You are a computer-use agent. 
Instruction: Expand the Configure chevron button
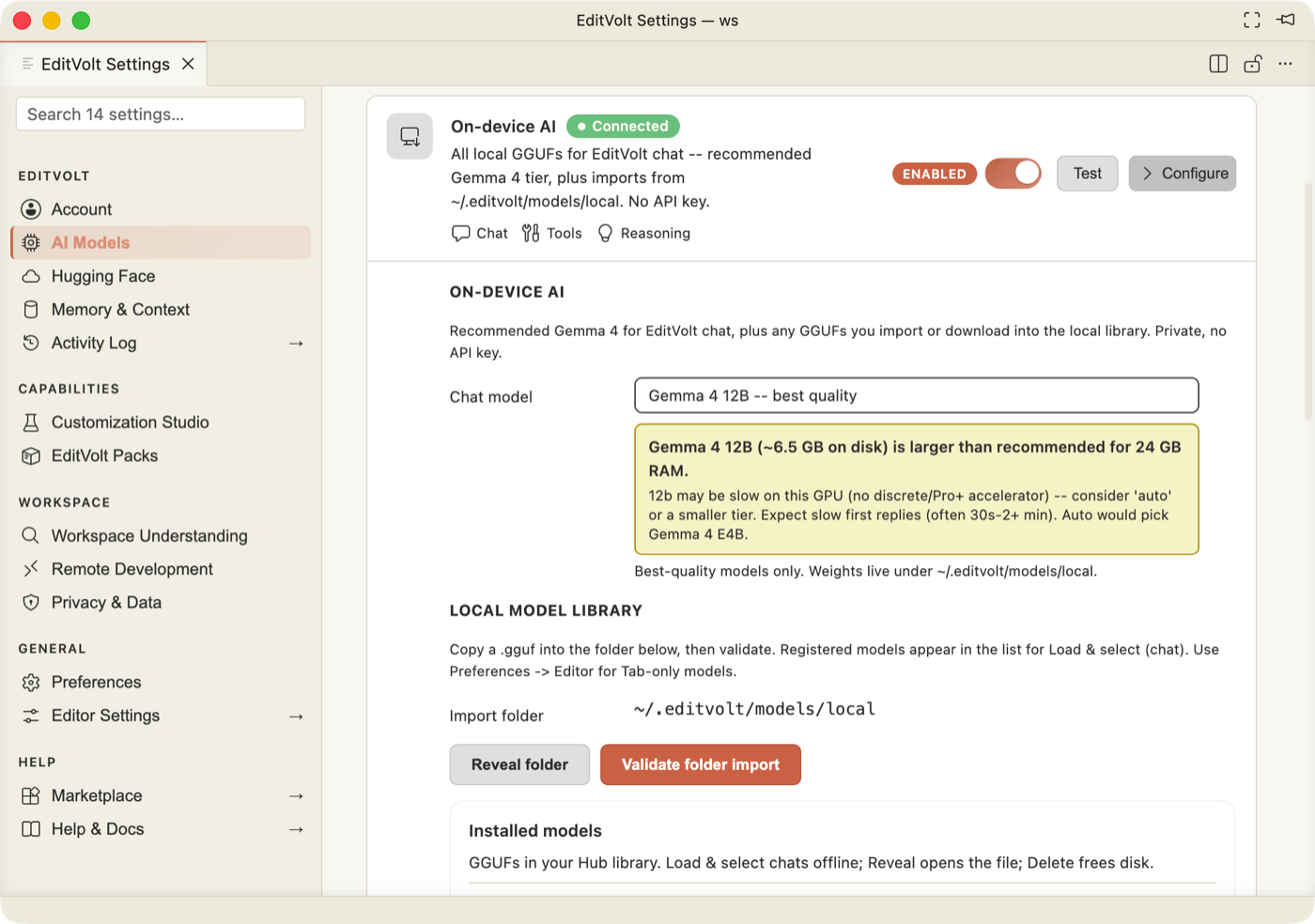pyautogui.click(x=1183, y=174)
